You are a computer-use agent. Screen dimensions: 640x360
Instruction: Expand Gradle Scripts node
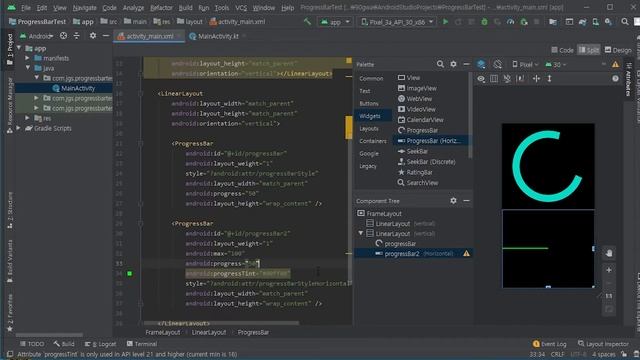(x=19, y=128)
